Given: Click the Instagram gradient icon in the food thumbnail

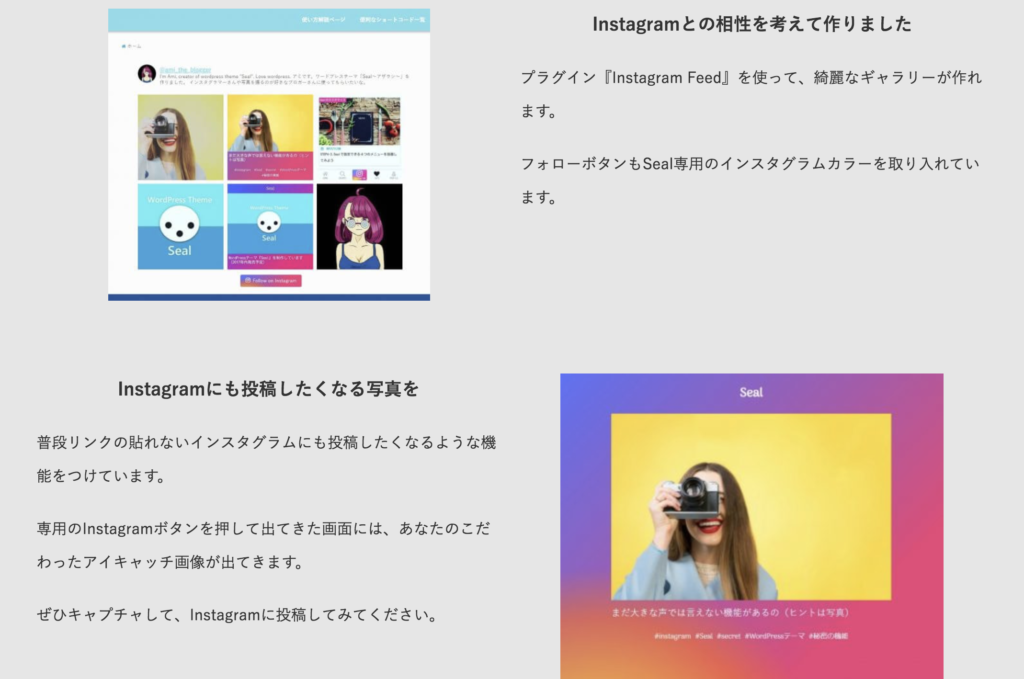Looking at the screenshot, I should pos(359,175).
